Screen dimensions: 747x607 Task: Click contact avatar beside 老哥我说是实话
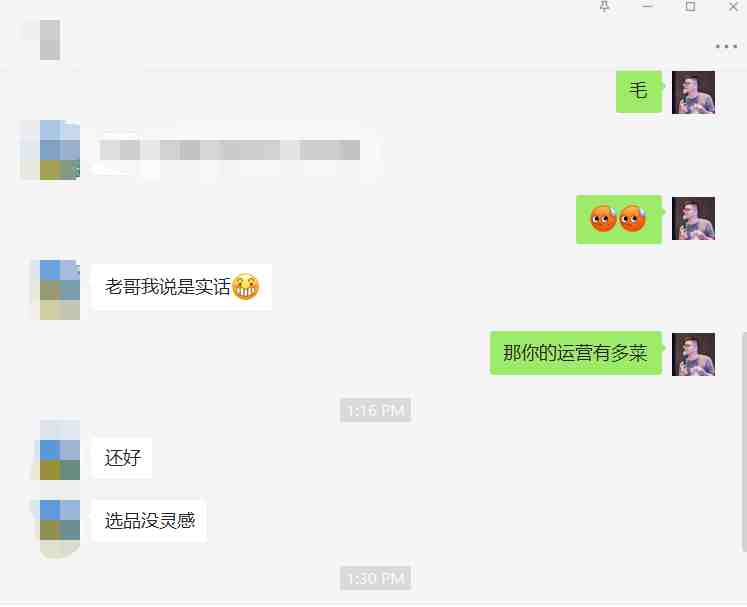(59, 290)
